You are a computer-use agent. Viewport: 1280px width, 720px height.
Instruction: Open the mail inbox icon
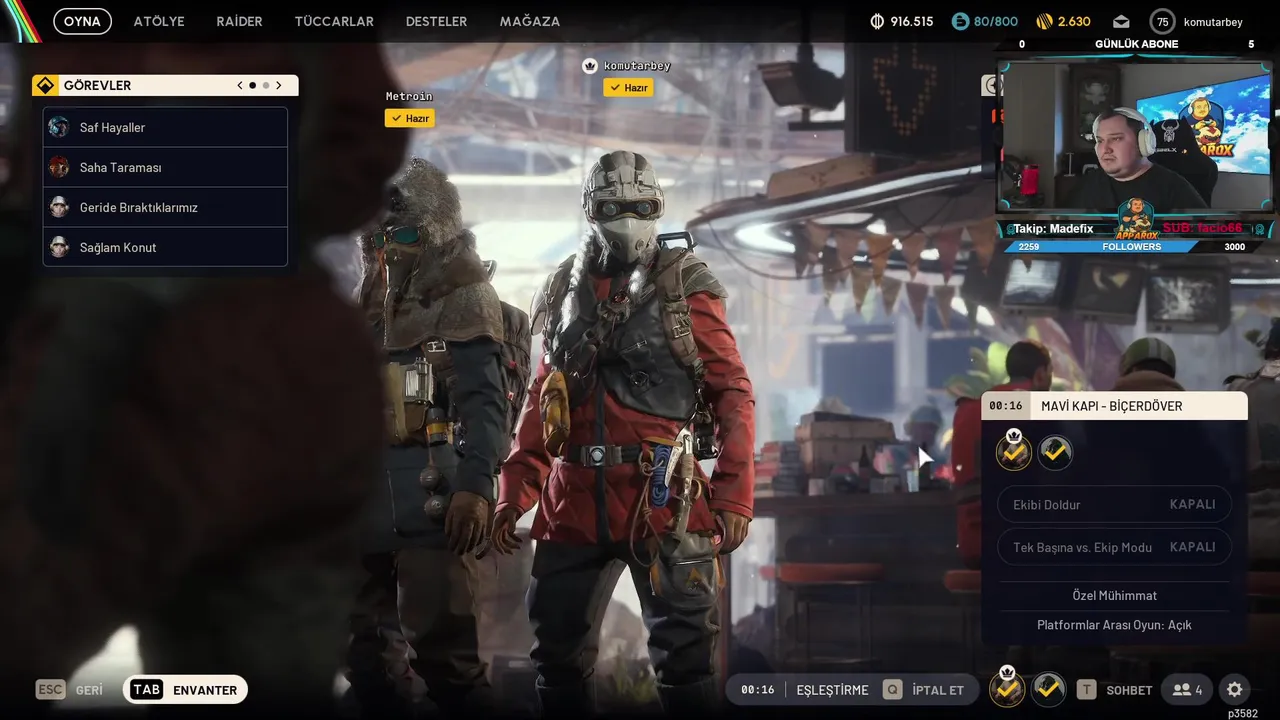coord(1121,21)
